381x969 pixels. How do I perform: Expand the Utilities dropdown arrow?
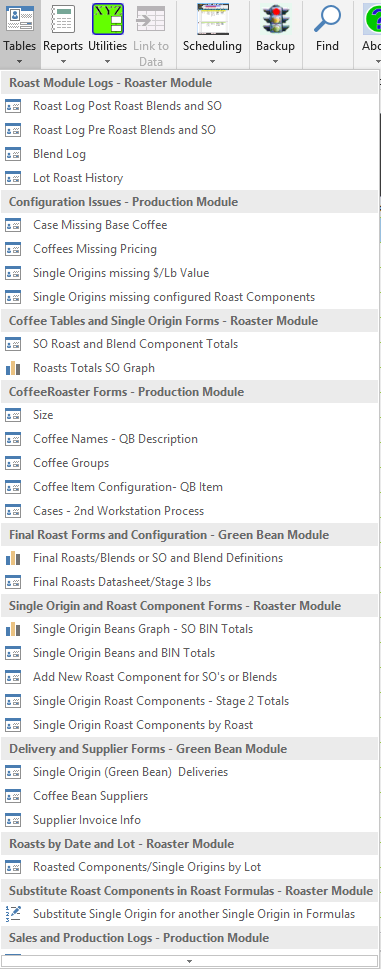pos(107,61)
